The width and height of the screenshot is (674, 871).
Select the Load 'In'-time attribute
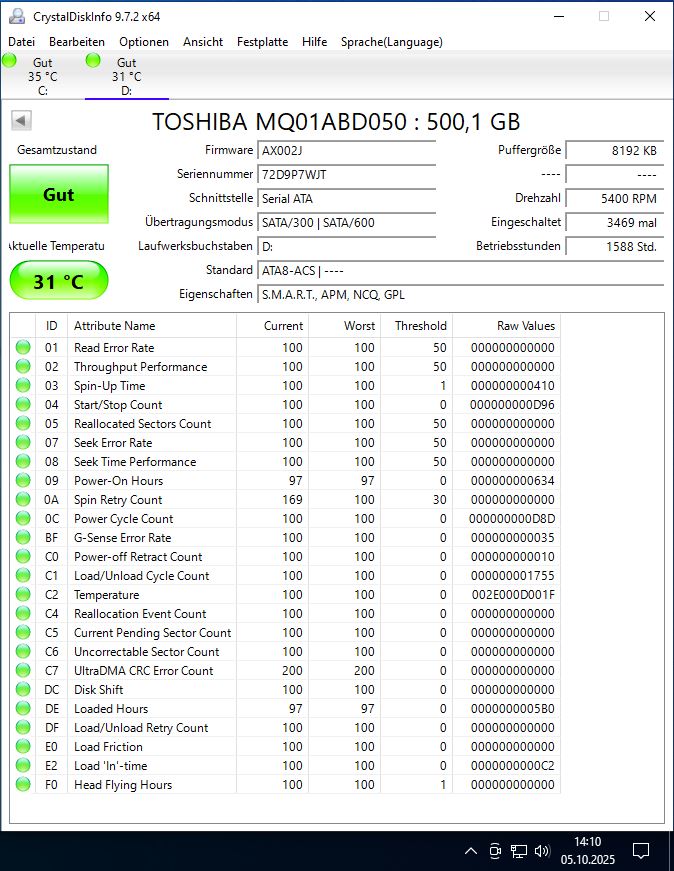tap(111, 765)
